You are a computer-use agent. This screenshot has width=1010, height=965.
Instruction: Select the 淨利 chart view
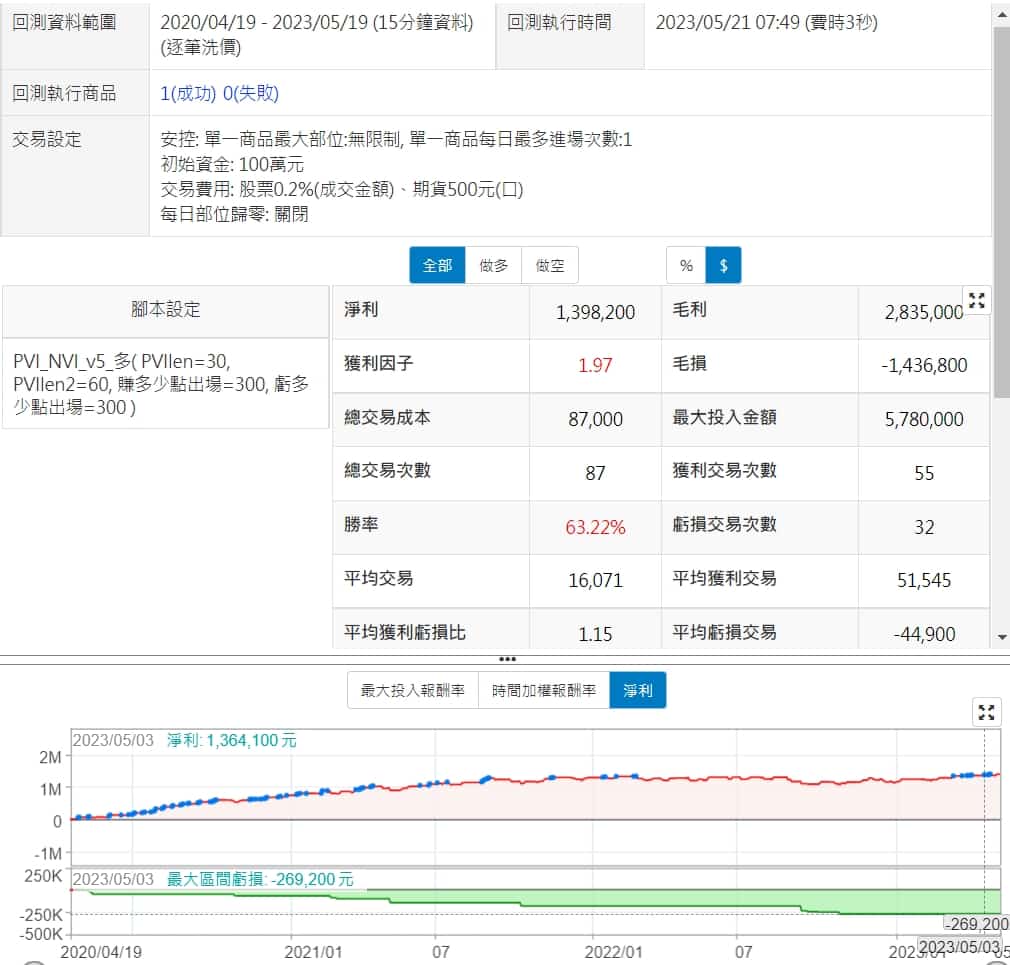click(637, 690)
